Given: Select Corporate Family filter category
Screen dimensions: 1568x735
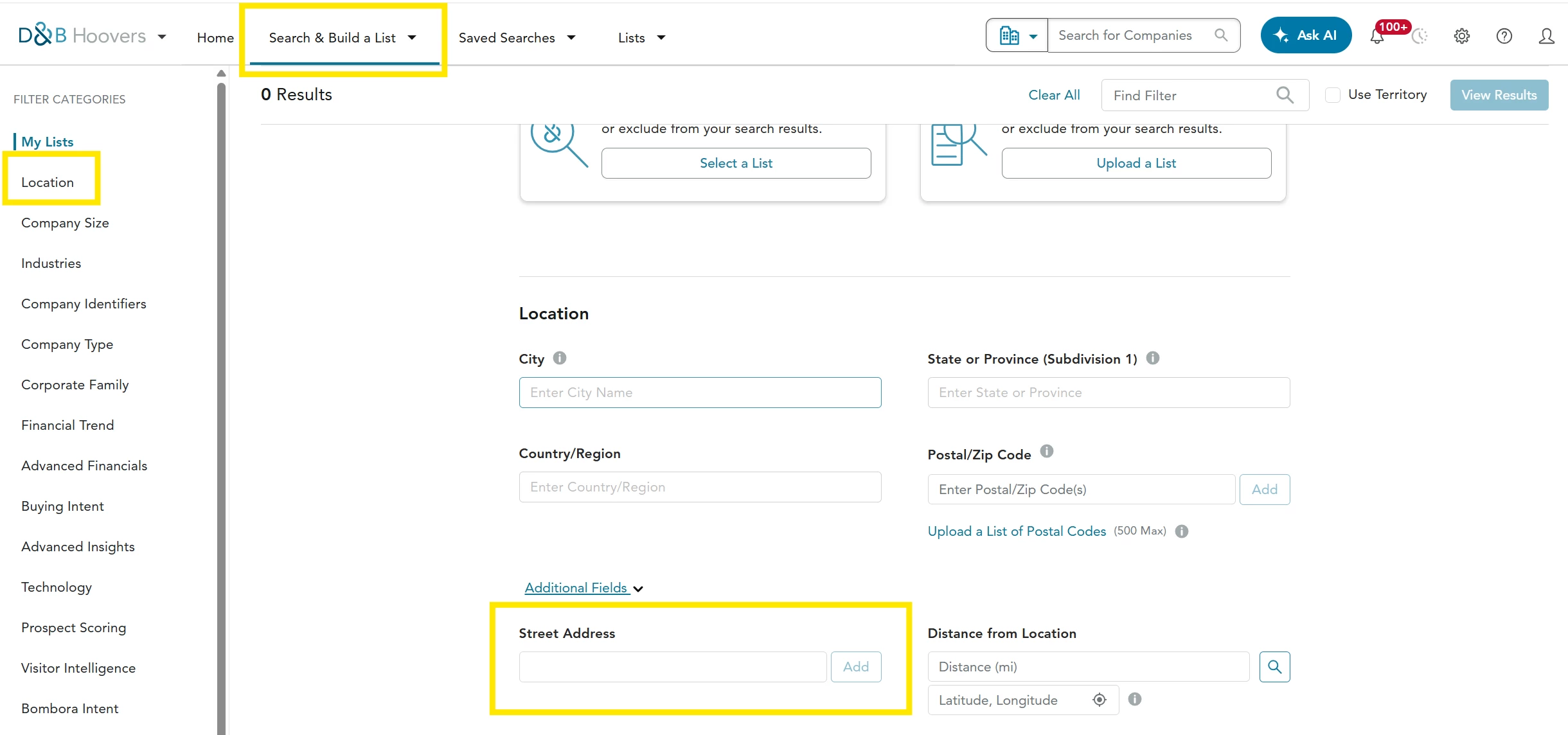Looking at the screenshot, I should click(75, 384).
